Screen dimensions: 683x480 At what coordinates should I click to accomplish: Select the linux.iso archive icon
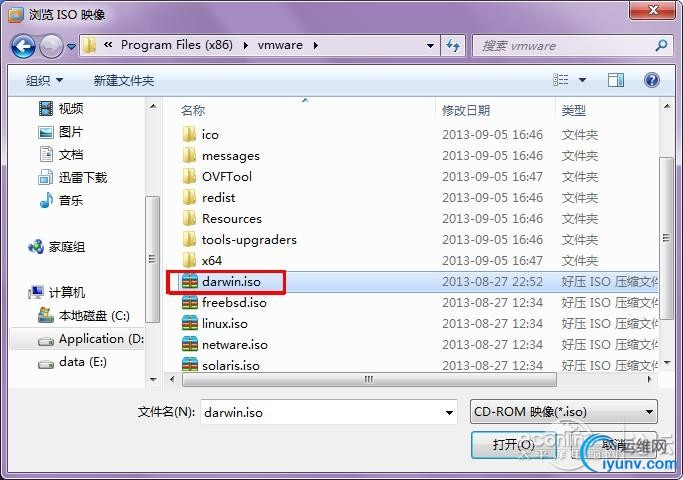pyautogui.click(x=190, y=323)
